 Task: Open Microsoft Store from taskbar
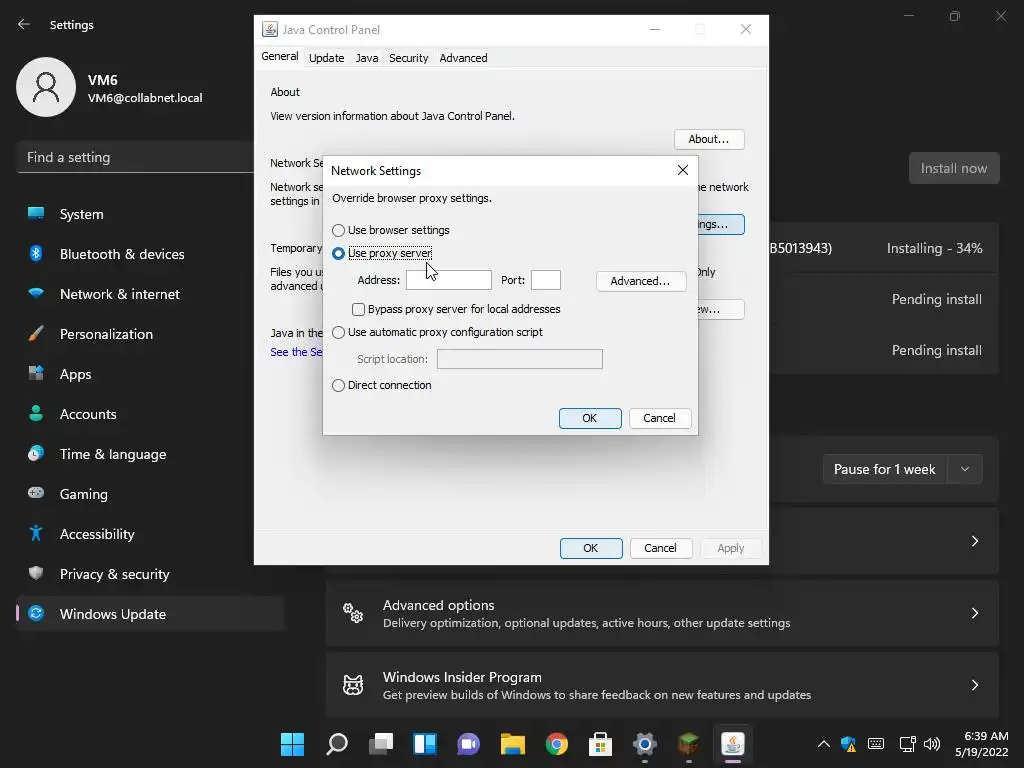tap(600, 744)
